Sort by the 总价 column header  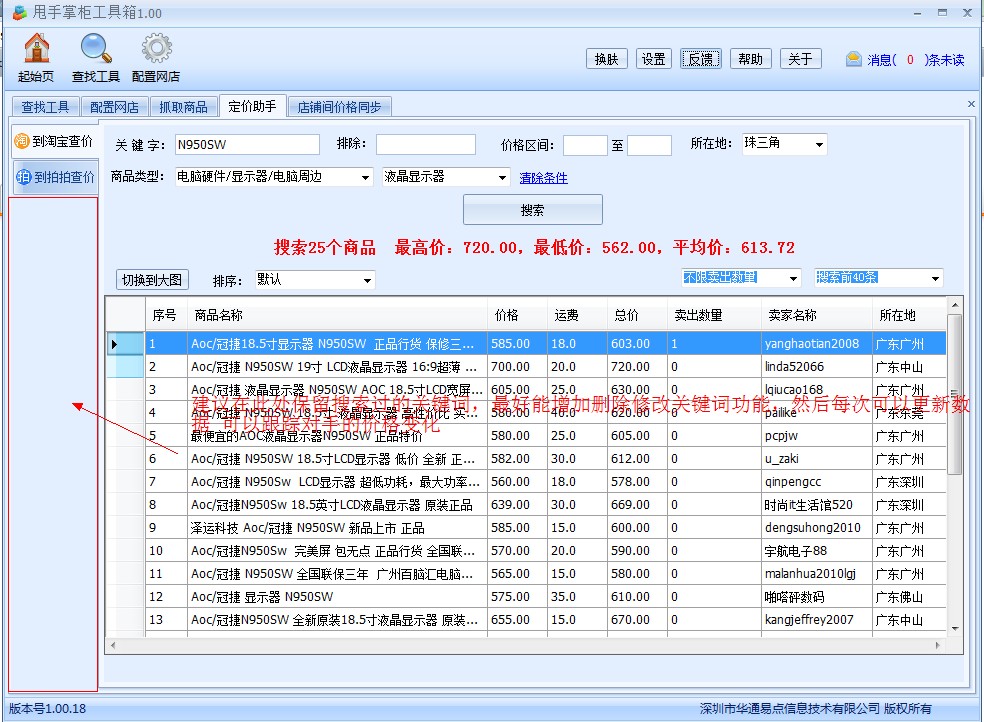point(637,315)
